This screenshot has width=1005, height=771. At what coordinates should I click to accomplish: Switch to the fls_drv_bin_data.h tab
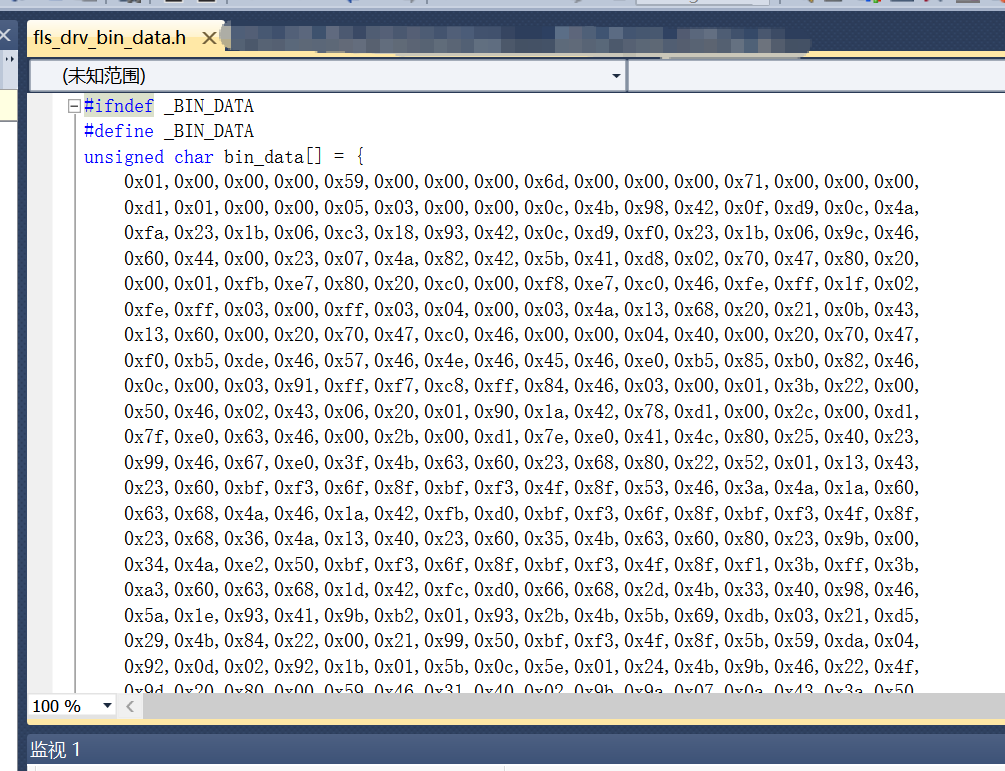(110, 38)
